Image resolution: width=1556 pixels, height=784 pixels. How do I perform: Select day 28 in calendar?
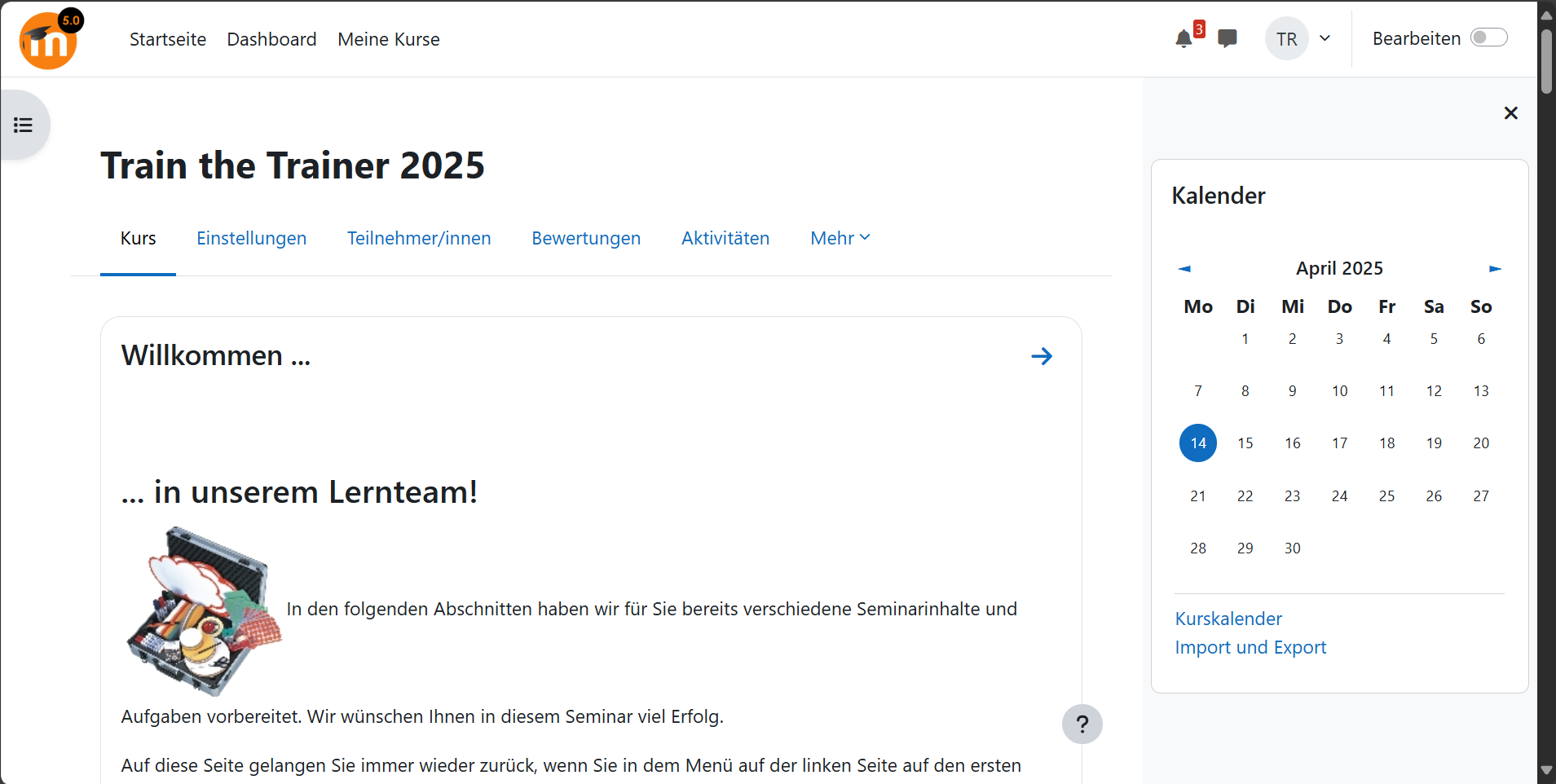click(1197, 548)
